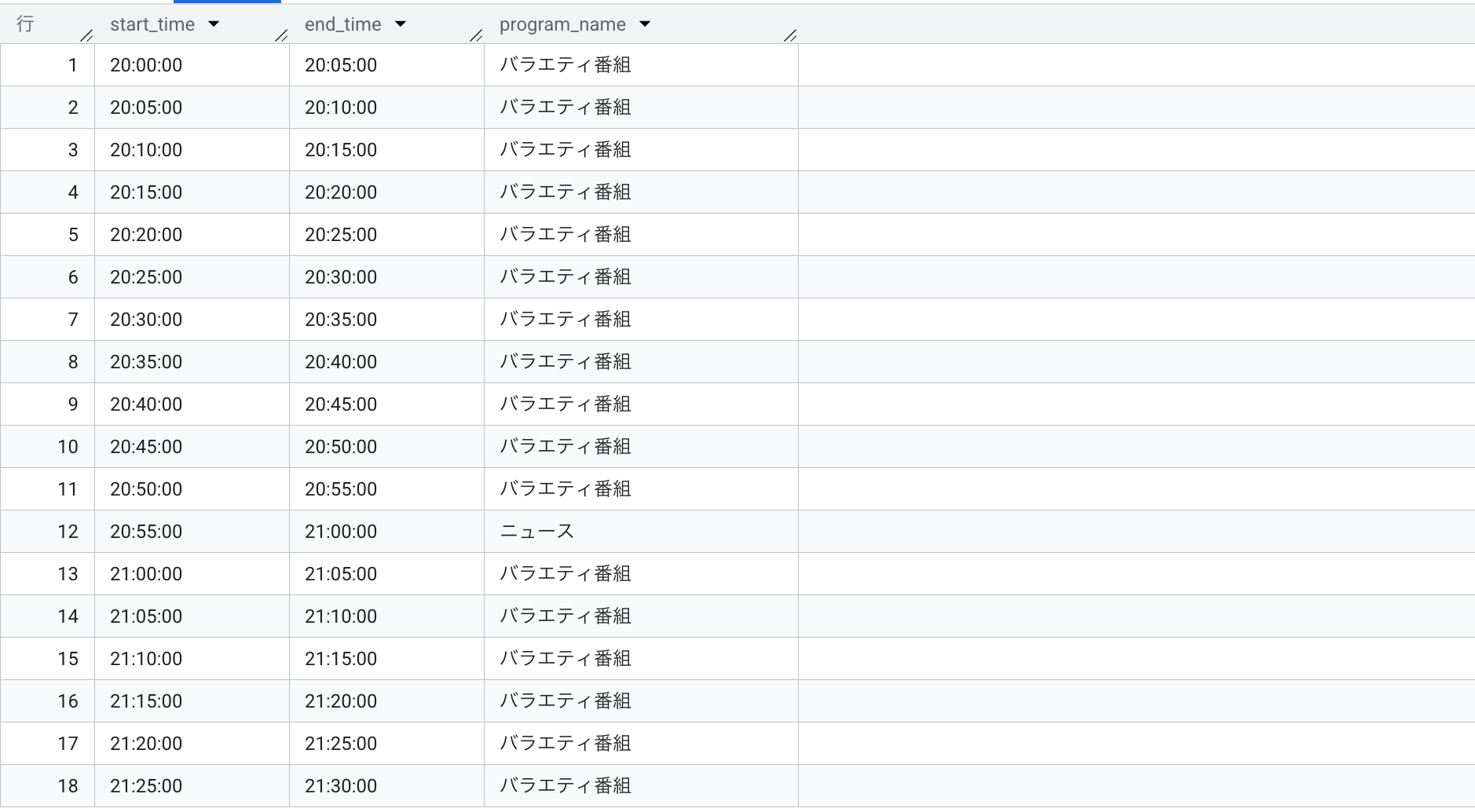Click the end_time column resize handle
Image resolution: width=1475 pixels, height=812 pixels.
click(x=476, y=35)
